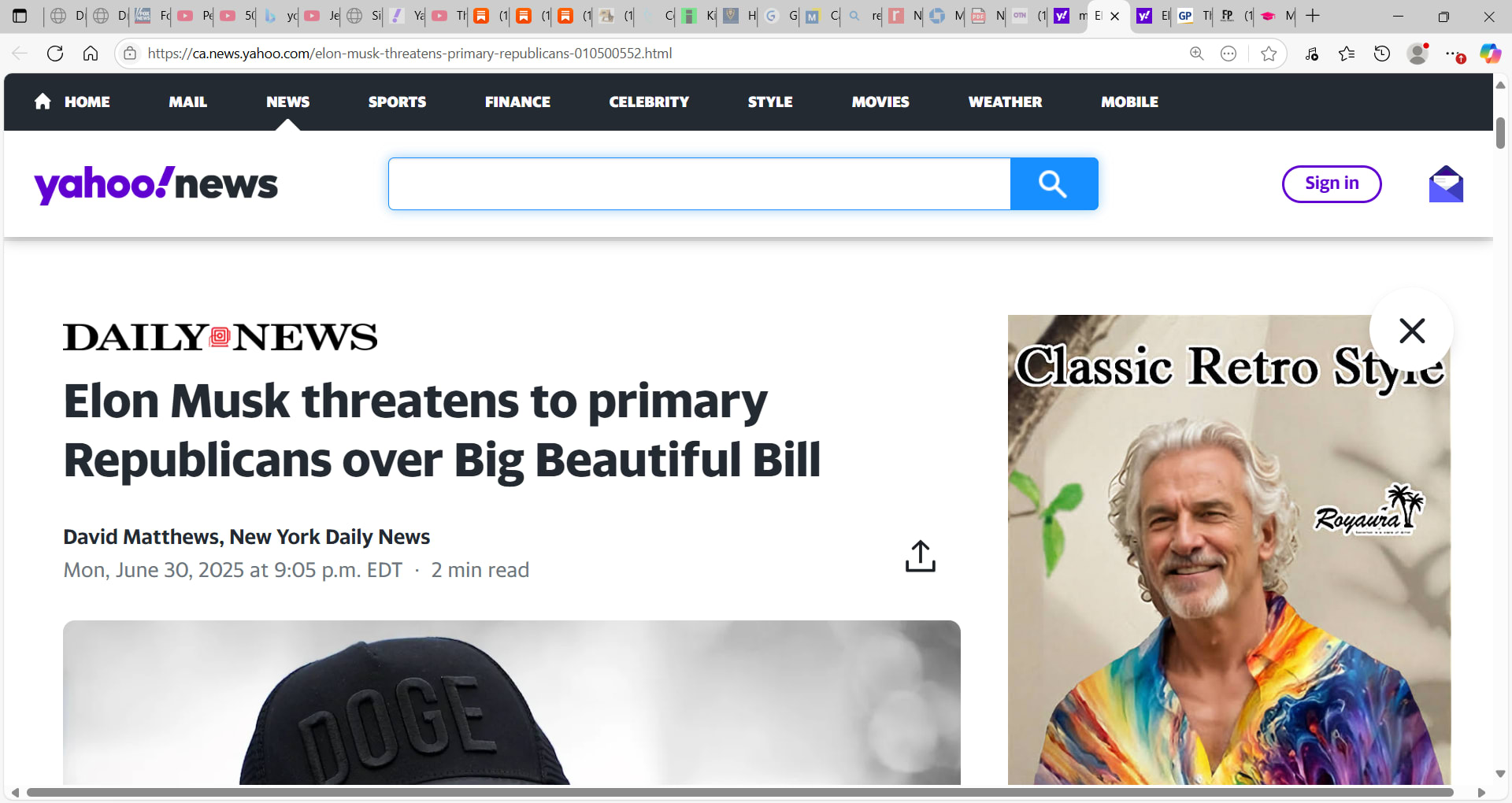Viewport: 1512px width, 803px height.
Task: Switch to the purple Yahoo tab right of active tab
Action: (x=1151, y=16)
